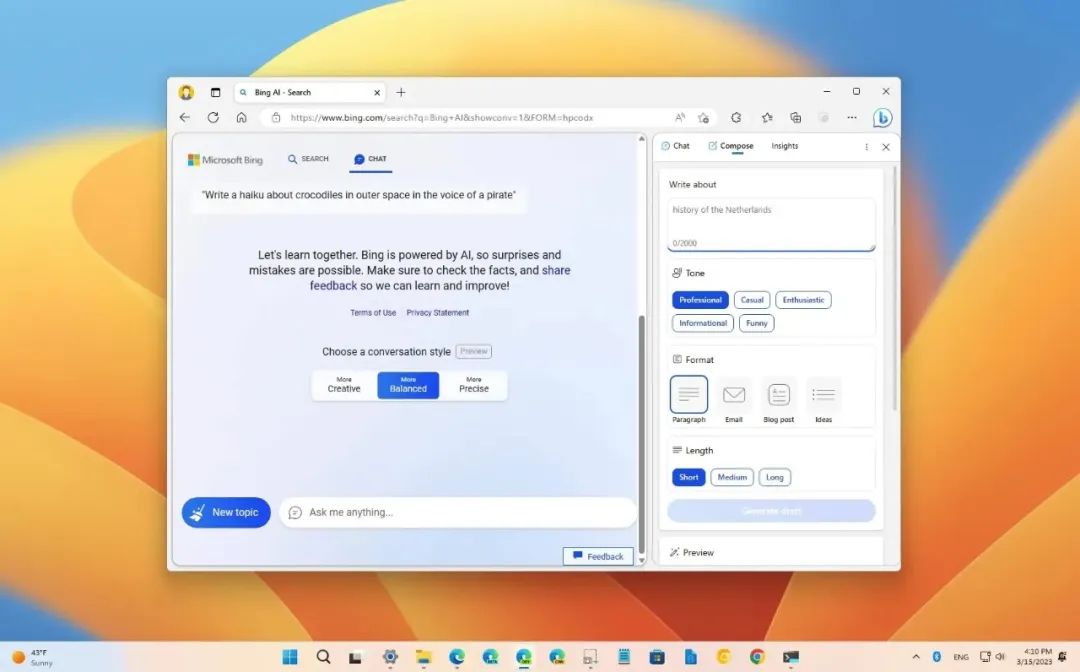Open the Privacy Statement link
This screenshot has width=1080, height=672.
click(437, 313)
